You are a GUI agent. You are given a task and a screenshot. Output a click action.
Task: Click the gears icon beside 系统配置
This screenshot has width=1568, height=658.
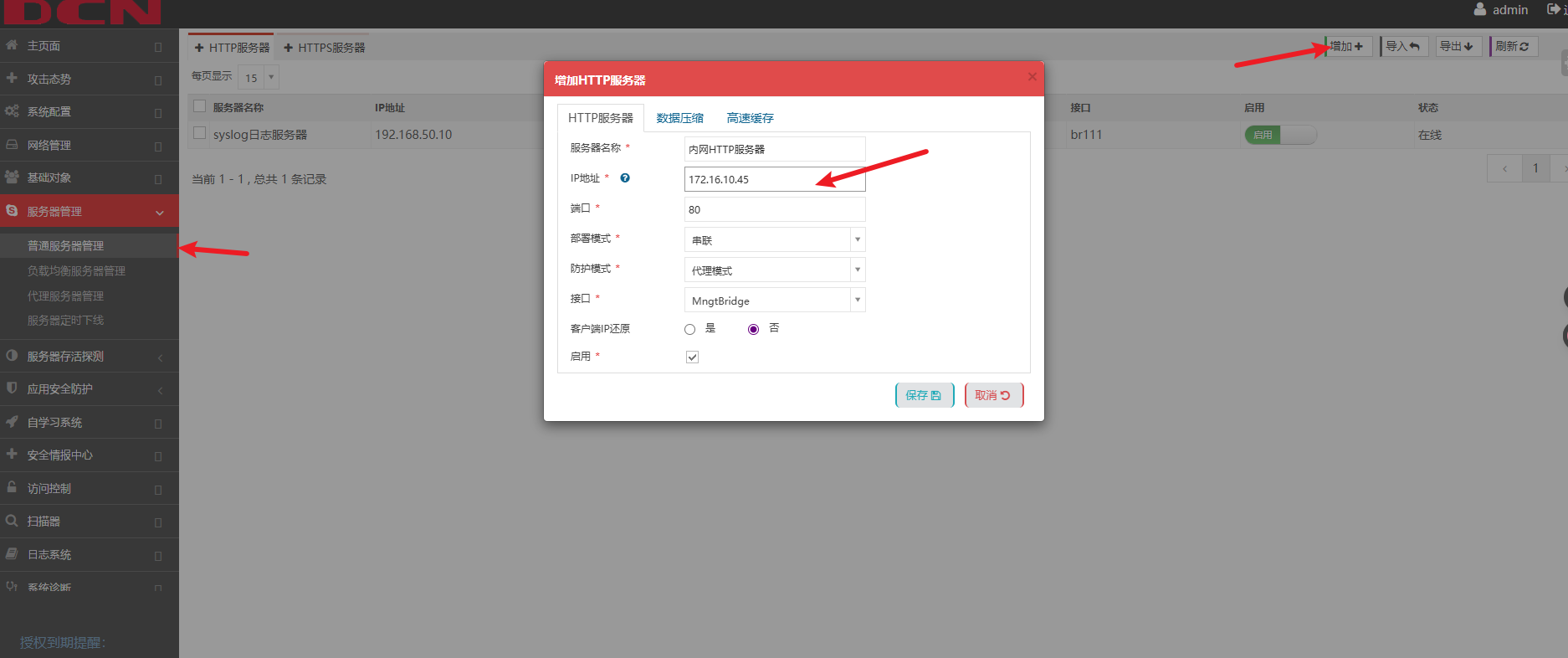(12, 111)
